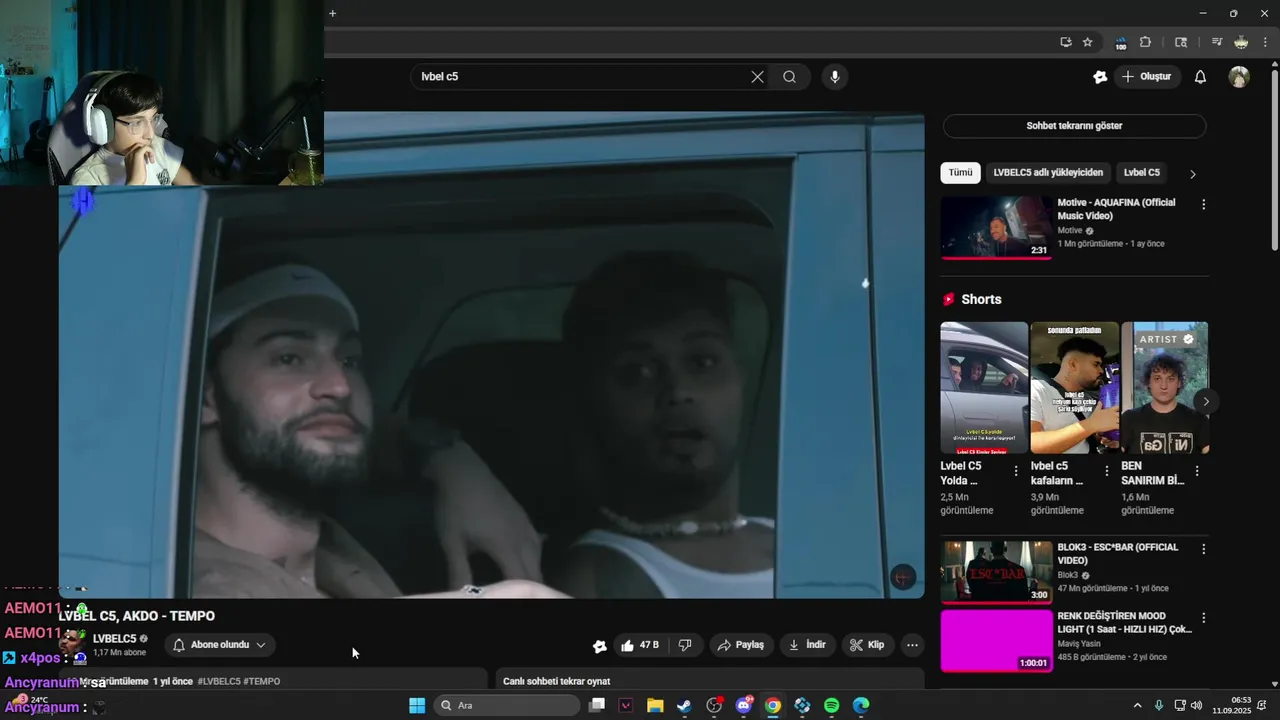Open the Task View taskbar icon
This screenshot has height=720, width=1280.
(596, 705)
